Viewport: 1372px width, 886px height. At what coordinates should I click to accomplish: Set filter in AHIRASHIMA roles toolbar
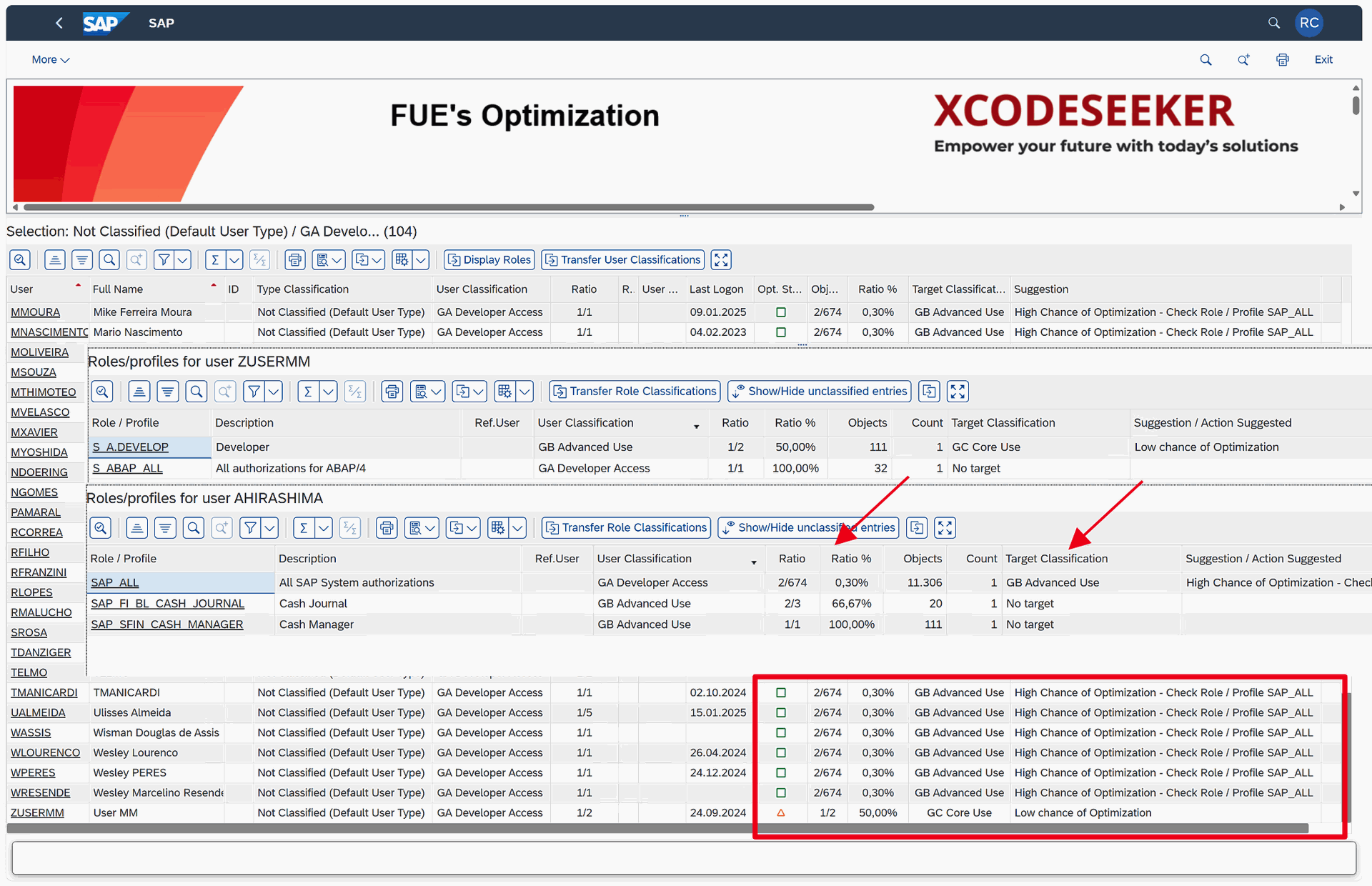(x=250, y=528)
